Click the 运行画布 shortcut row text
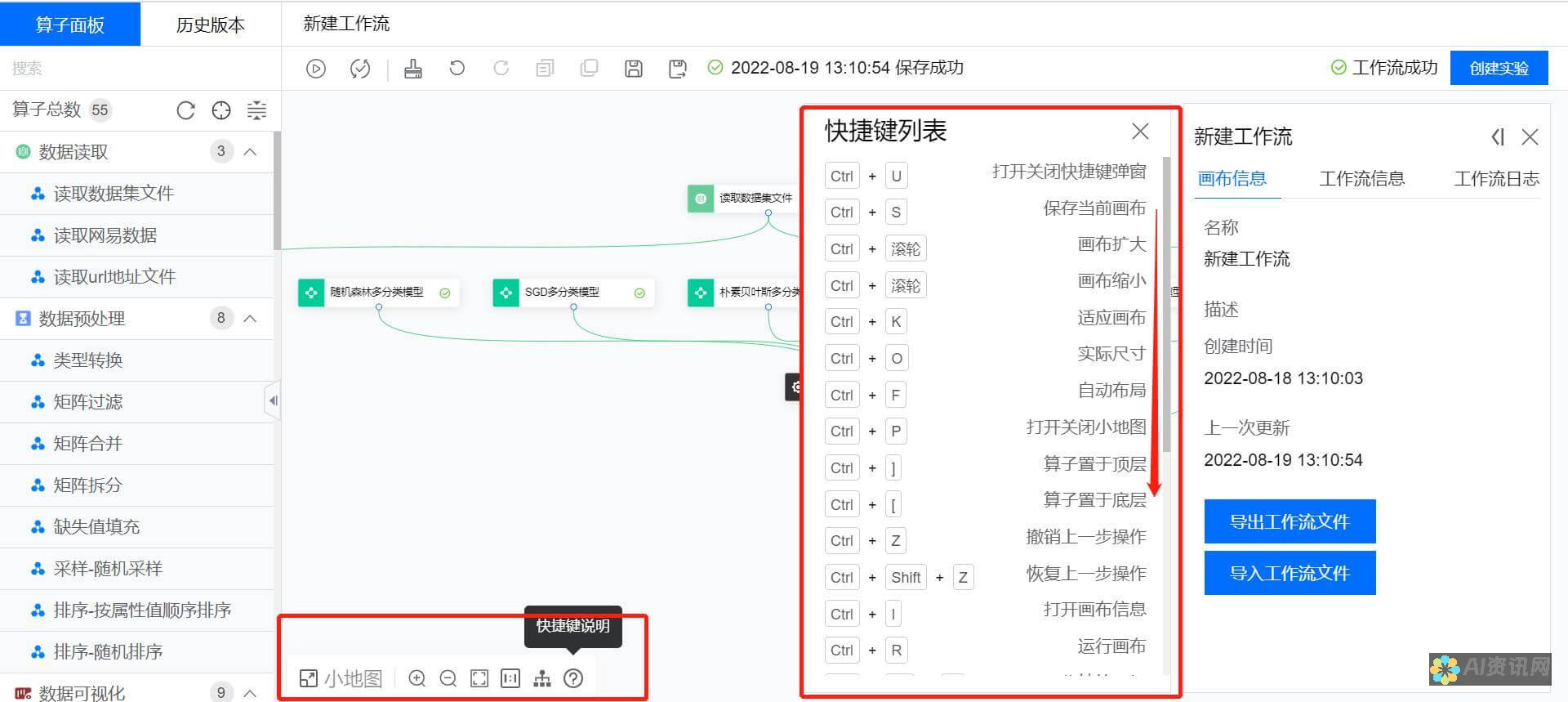This screenshot has height=702, width=1568. [x=1111, y=646]
